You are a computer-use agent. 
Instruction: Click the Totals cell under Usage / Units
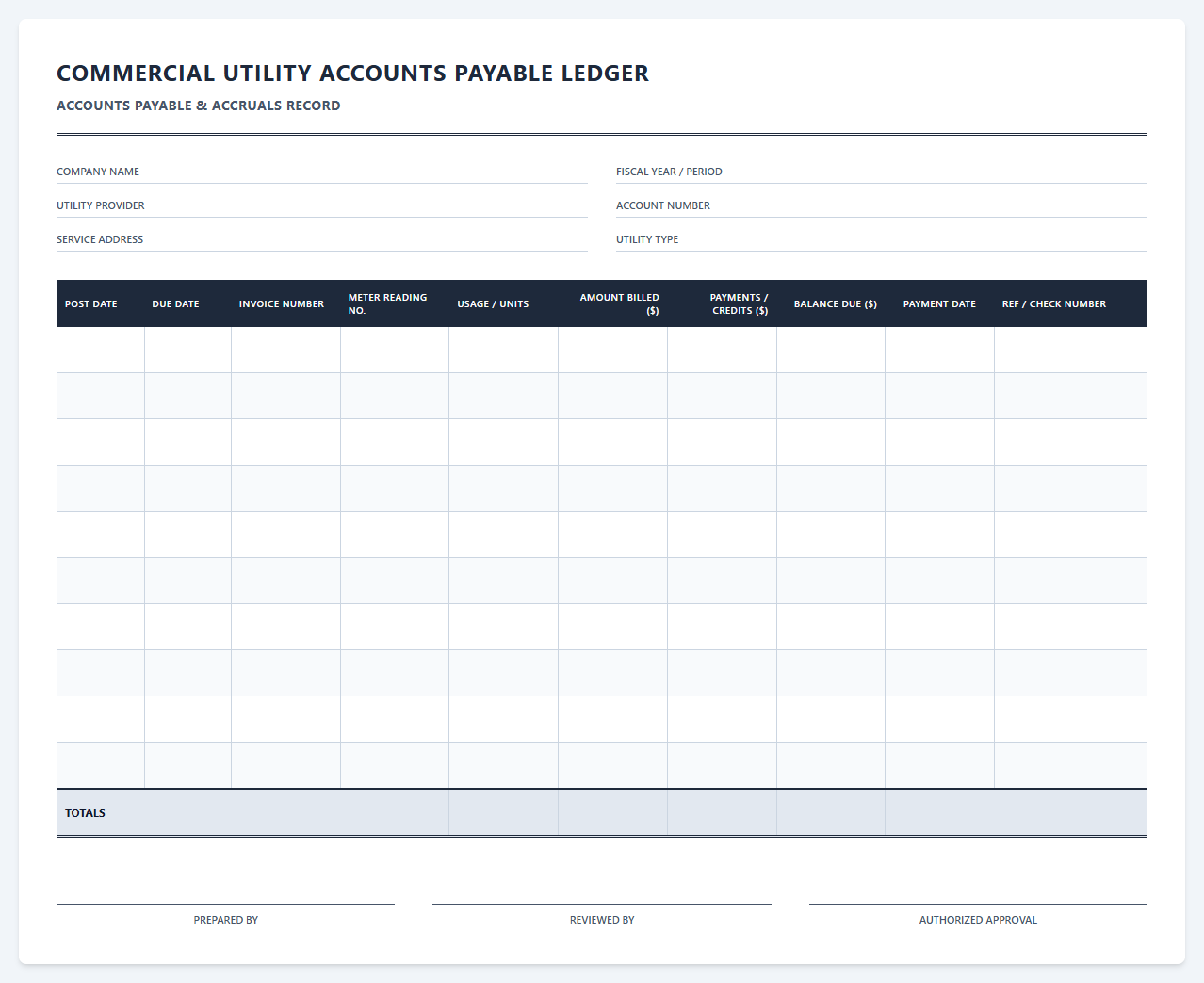(x=504, y=812)
